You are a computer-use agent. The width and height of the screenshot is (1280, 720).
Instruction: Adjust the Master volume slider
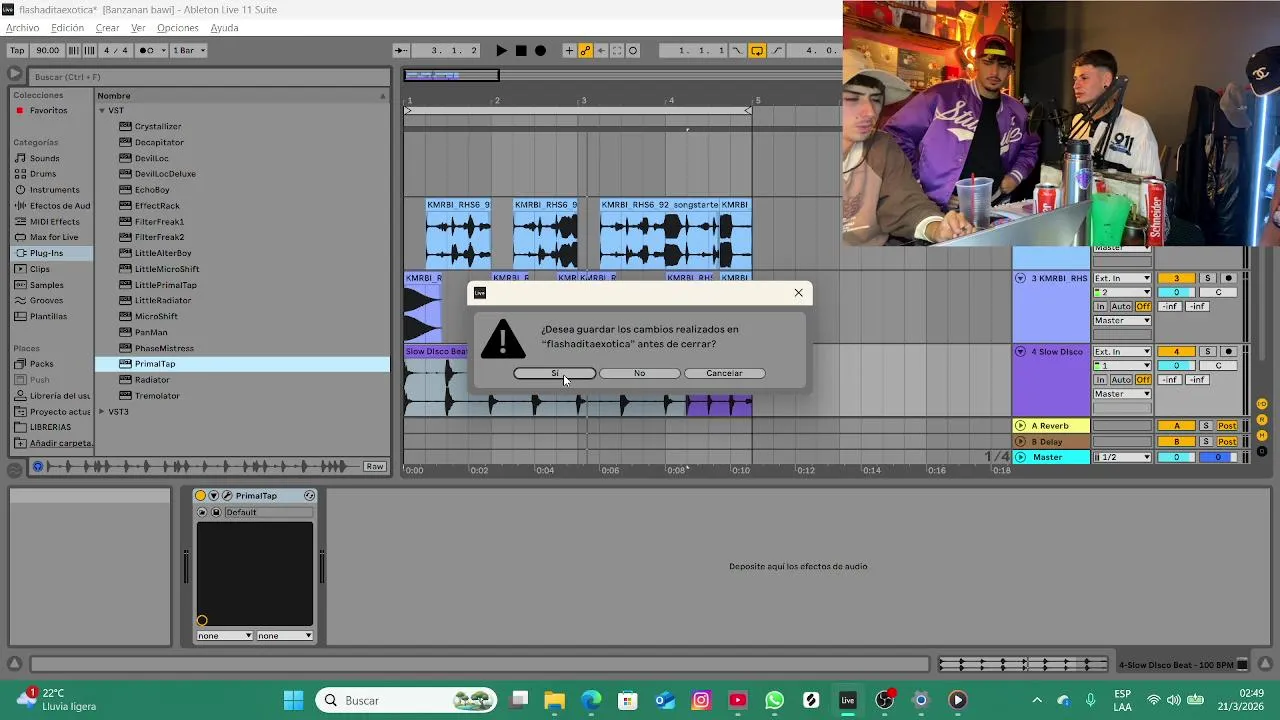pyautogui.click(x=1176, y=457)
